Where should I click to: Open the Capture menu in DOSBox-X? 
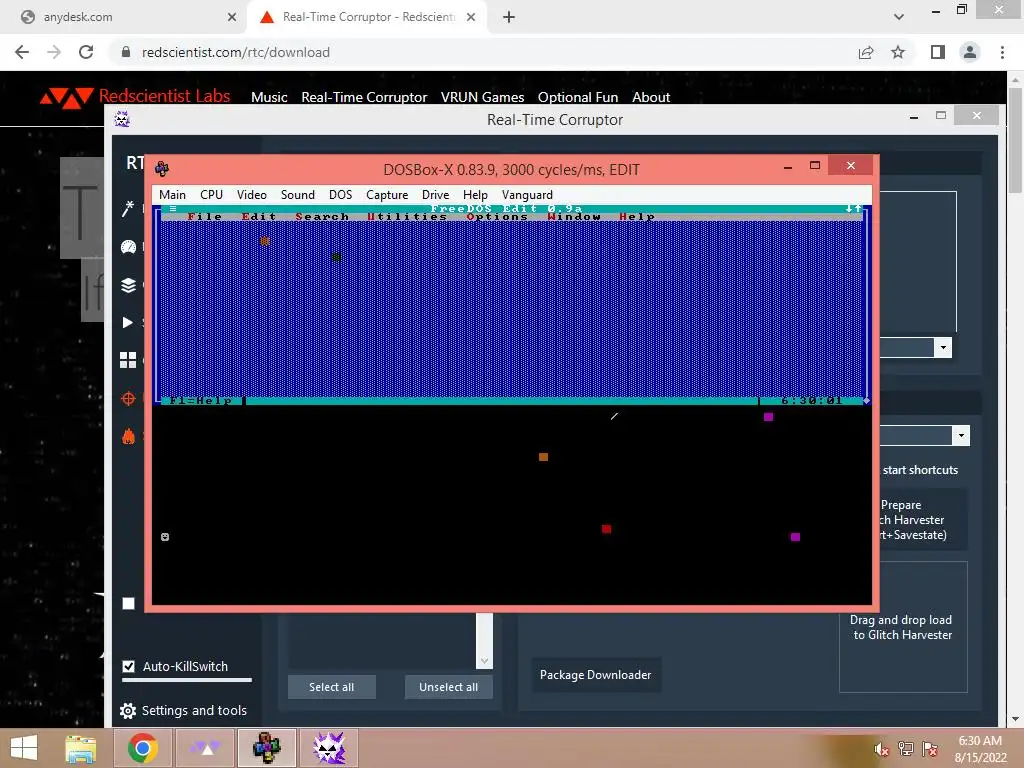tap(387, 195)
